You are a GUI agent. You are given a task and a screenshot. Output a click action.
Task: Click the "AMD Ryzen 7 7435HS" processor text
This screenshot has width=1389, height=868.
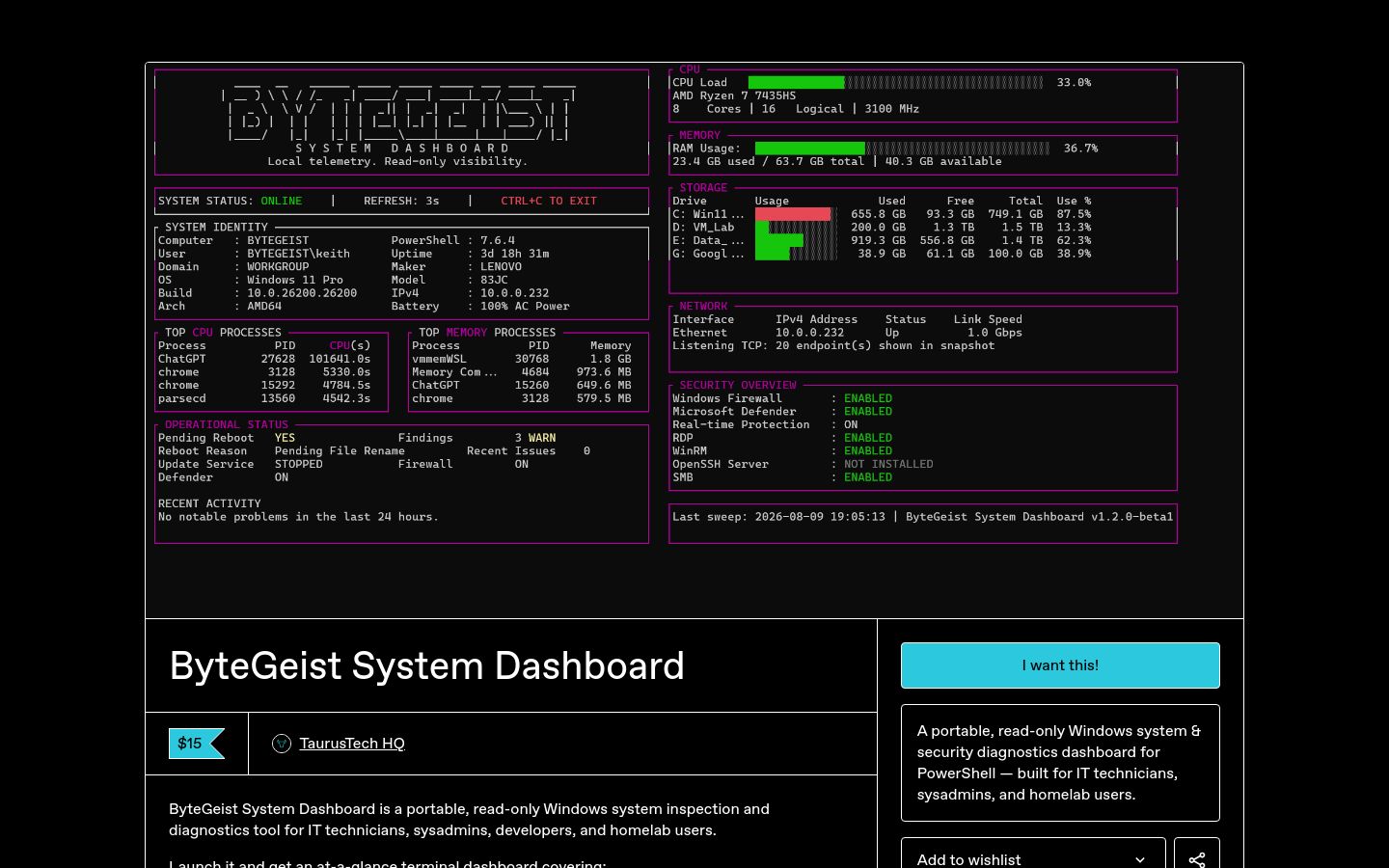click(734, 96)
